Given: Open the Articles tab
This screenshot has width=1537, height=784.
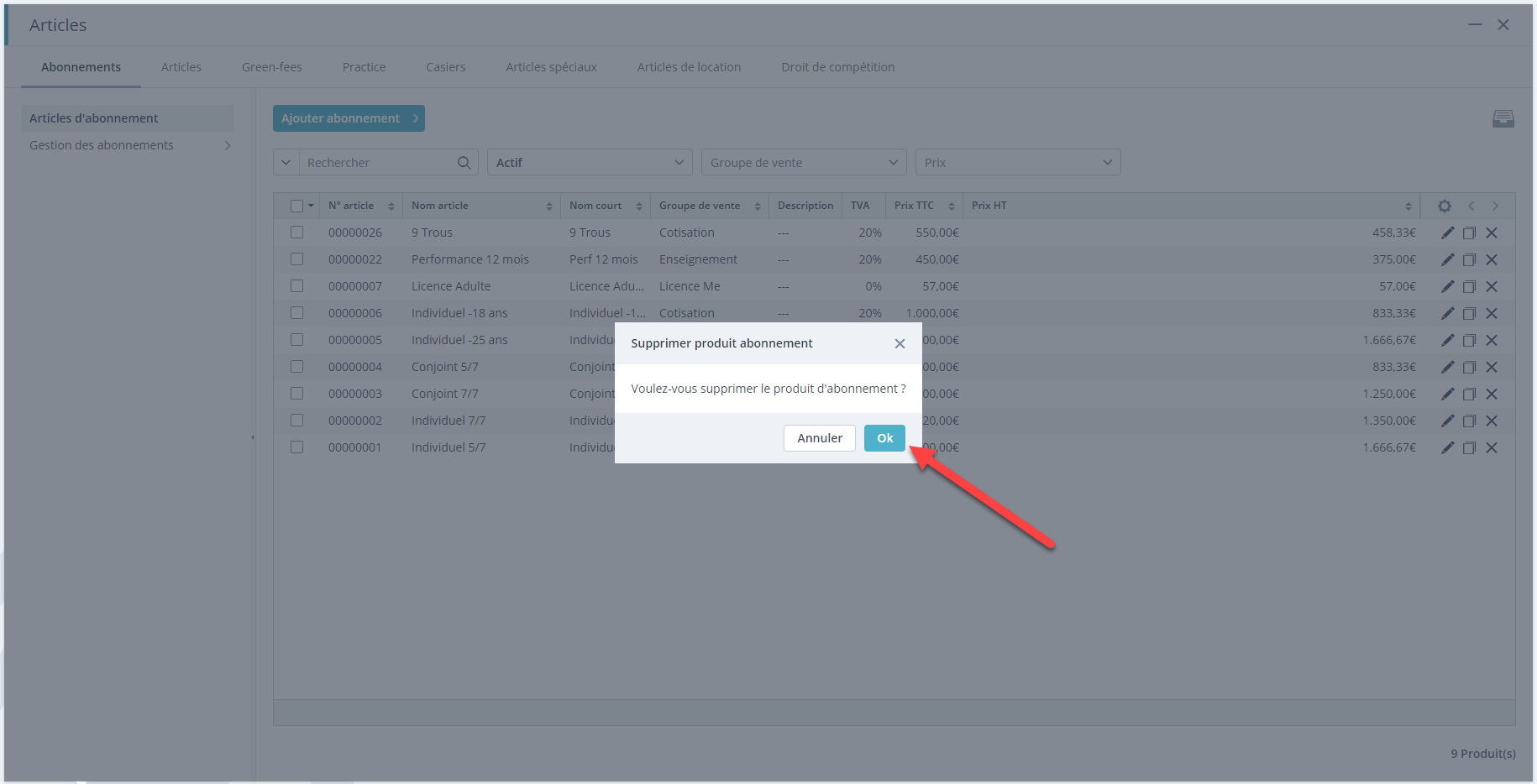Looking at the screenshot, I should point(181,67).
